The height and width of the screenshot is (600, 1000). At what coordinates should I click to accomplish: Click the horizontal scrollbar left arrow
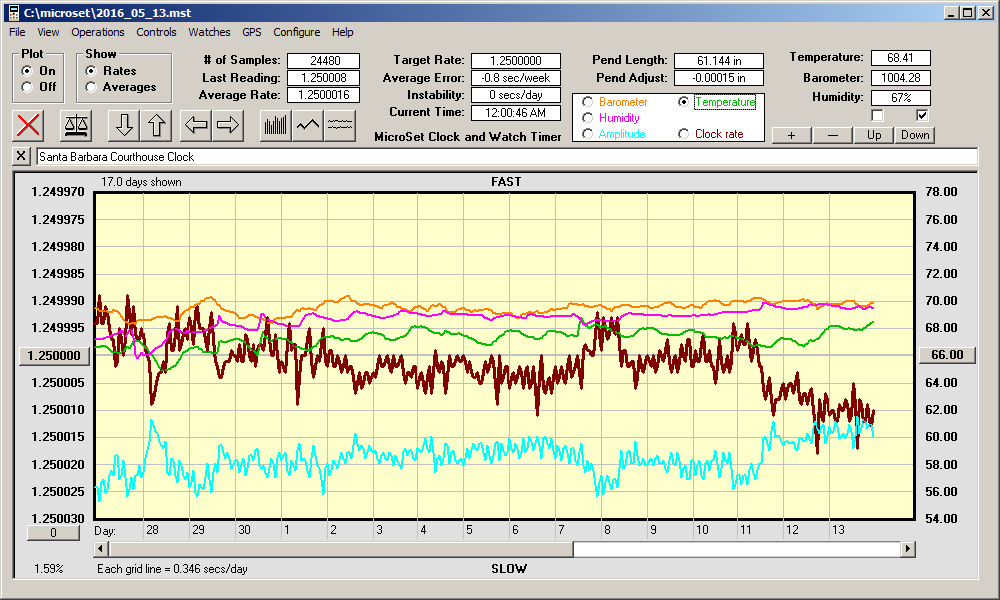(x=101, y=548)
